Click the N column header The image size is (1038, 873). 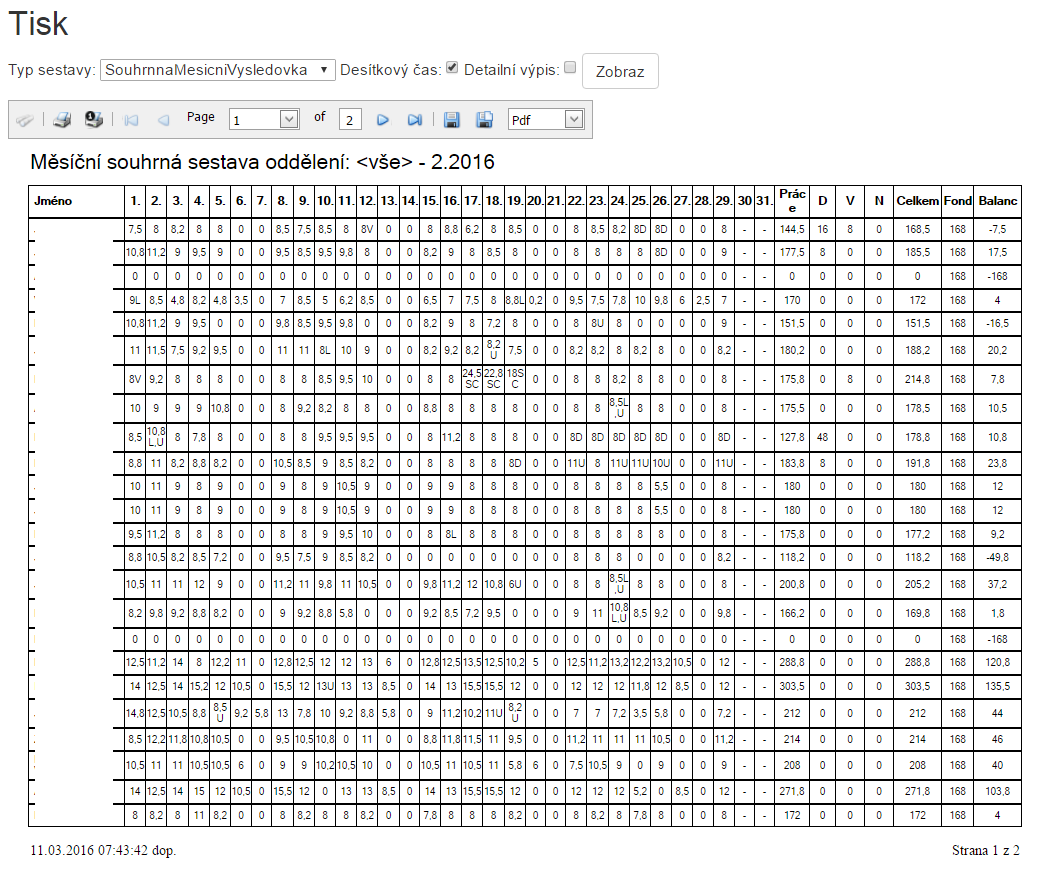tap(879, 201)
